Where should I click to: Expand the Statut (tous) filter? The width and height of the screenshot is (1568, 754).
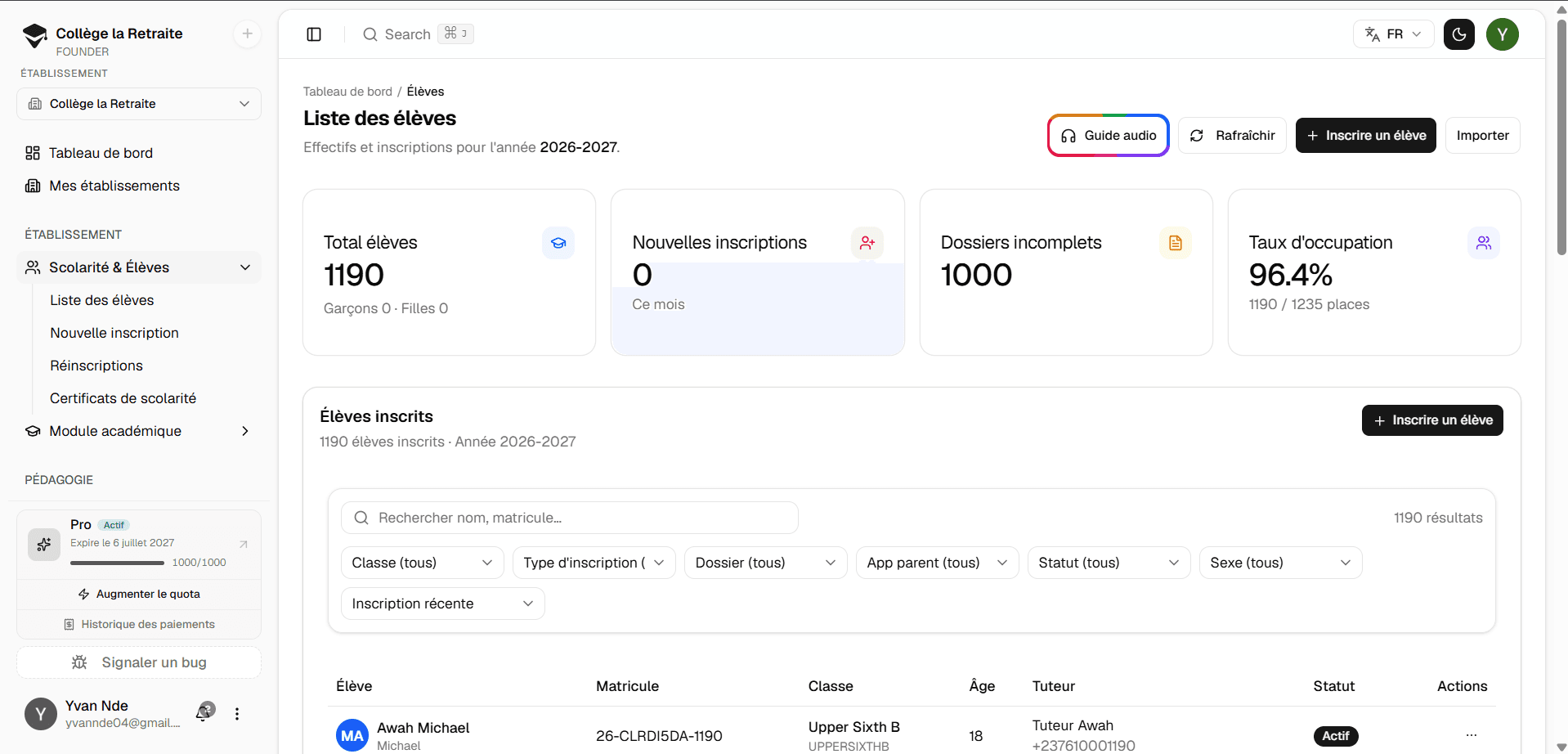tap(1109, 563)
